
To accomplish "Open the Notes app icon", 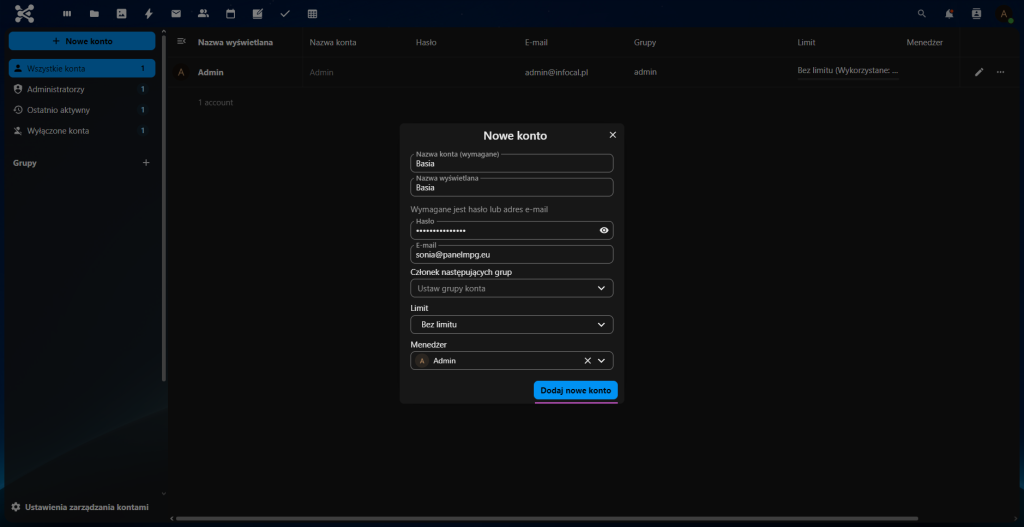I will coord(258,14).
